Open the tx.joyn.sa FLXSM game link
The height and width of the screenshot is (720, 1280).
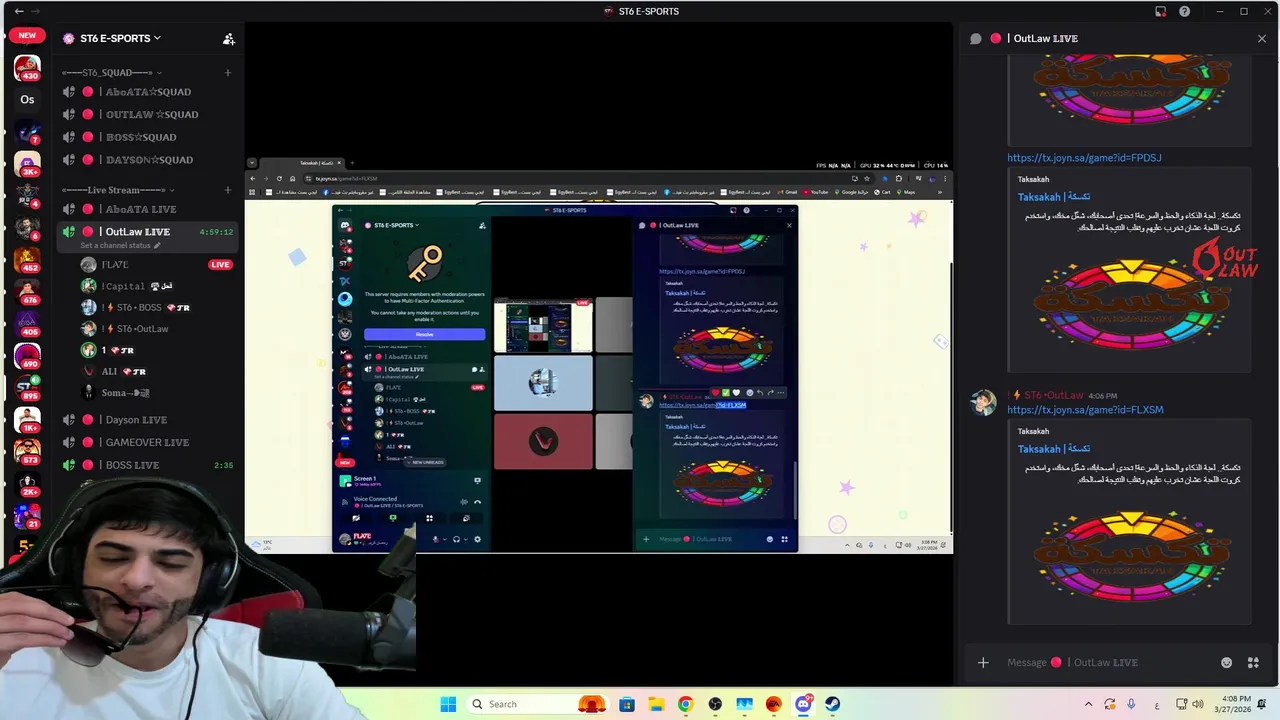click(1085, 410)
